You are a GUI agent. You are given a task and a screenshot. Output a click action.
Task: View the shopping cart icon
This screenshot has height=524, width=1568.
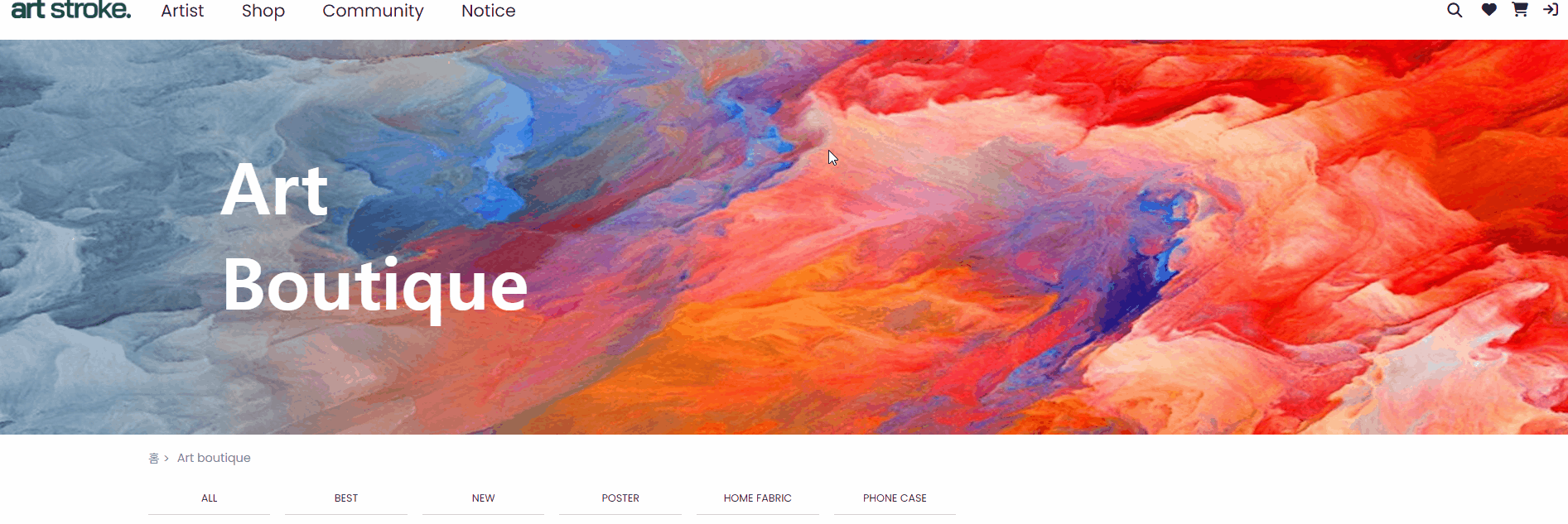[1520, 10]
